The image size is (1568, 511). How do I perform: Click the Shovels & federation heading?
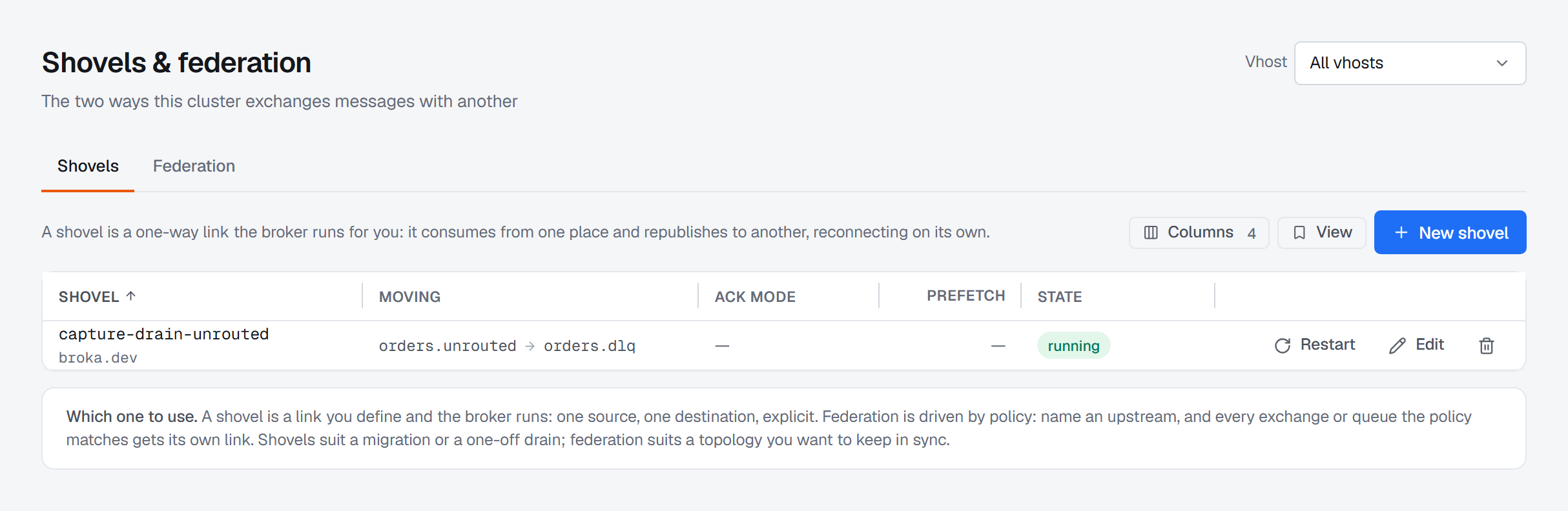pos(176,63)
